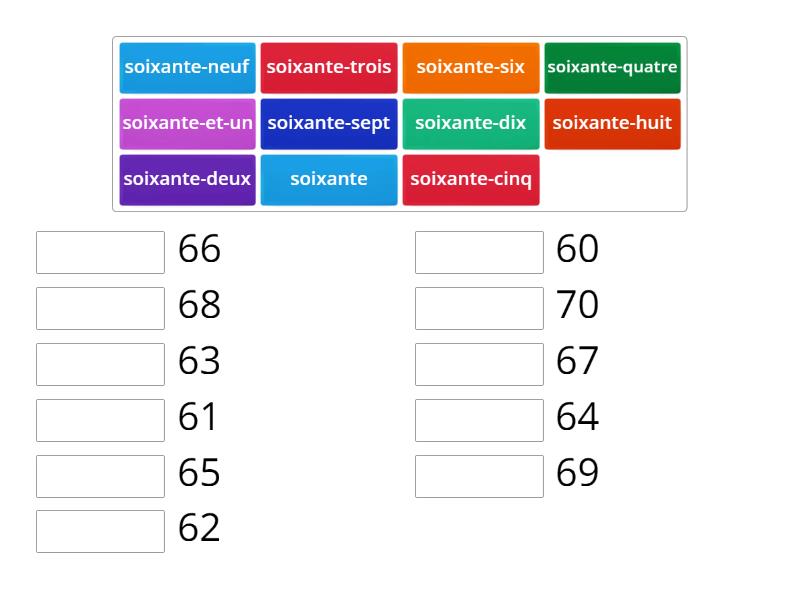Image resolution: width=800 pixels, height=600 pixels.
Task: Click the soixante-sept tile
Action: pyautogui.click(x=329, y=124)
